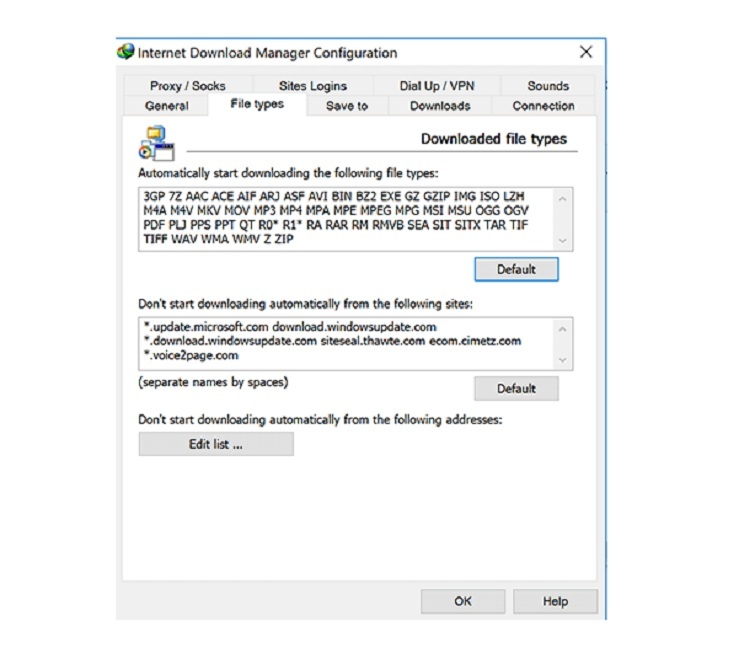The height and width of the screenshot is (659, 755).
Task: Confirm settings with the OK button
Action: click(462, 601)
